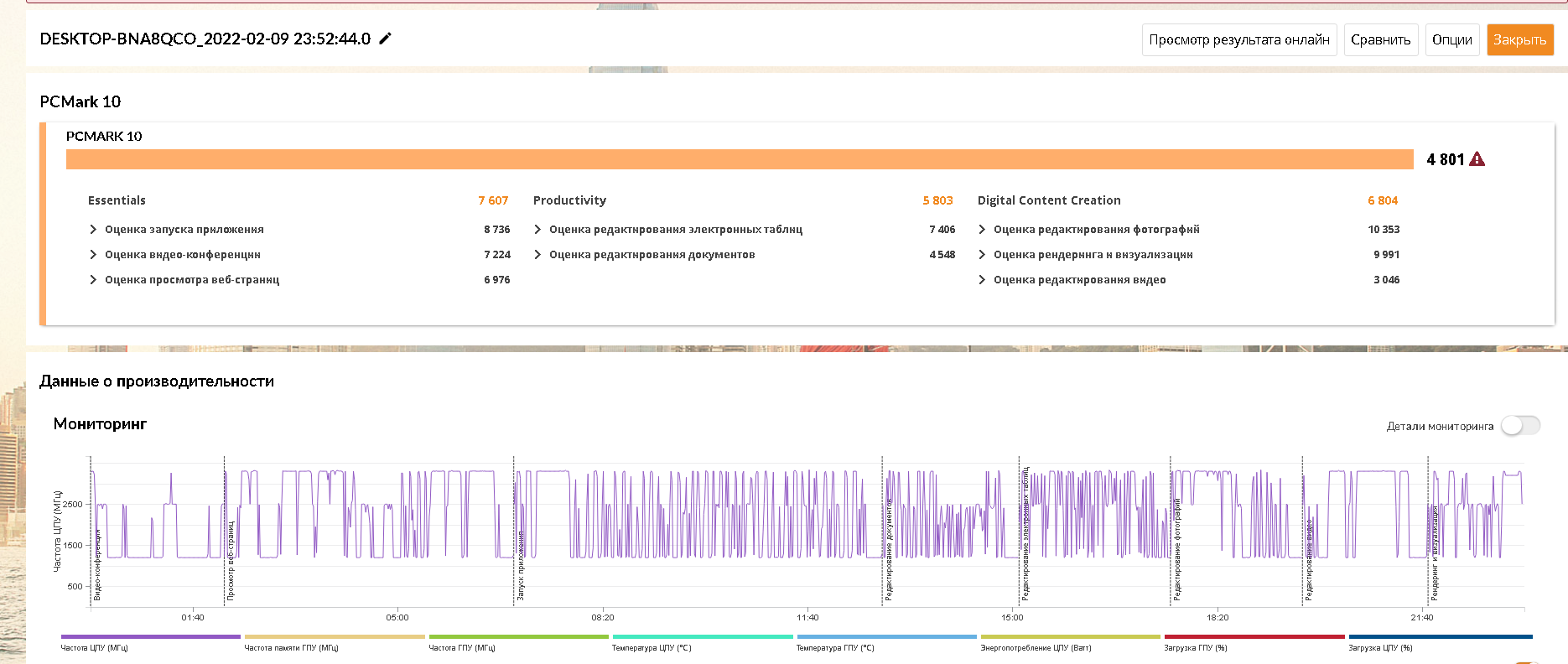Click the 'Редактирование фотографий' chart marker
This screenshot has height=664, width=1568.
[x=1176, y=549]
